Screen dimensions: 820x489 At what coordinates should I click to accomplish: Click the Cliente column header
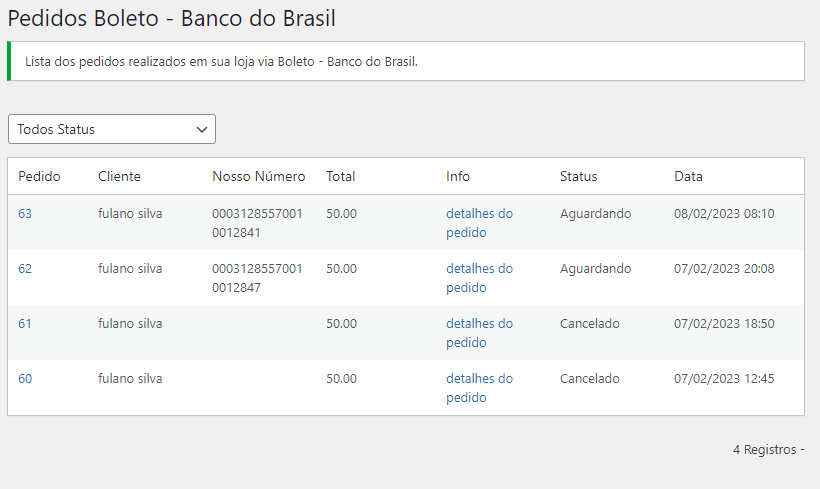coord(119,176)
